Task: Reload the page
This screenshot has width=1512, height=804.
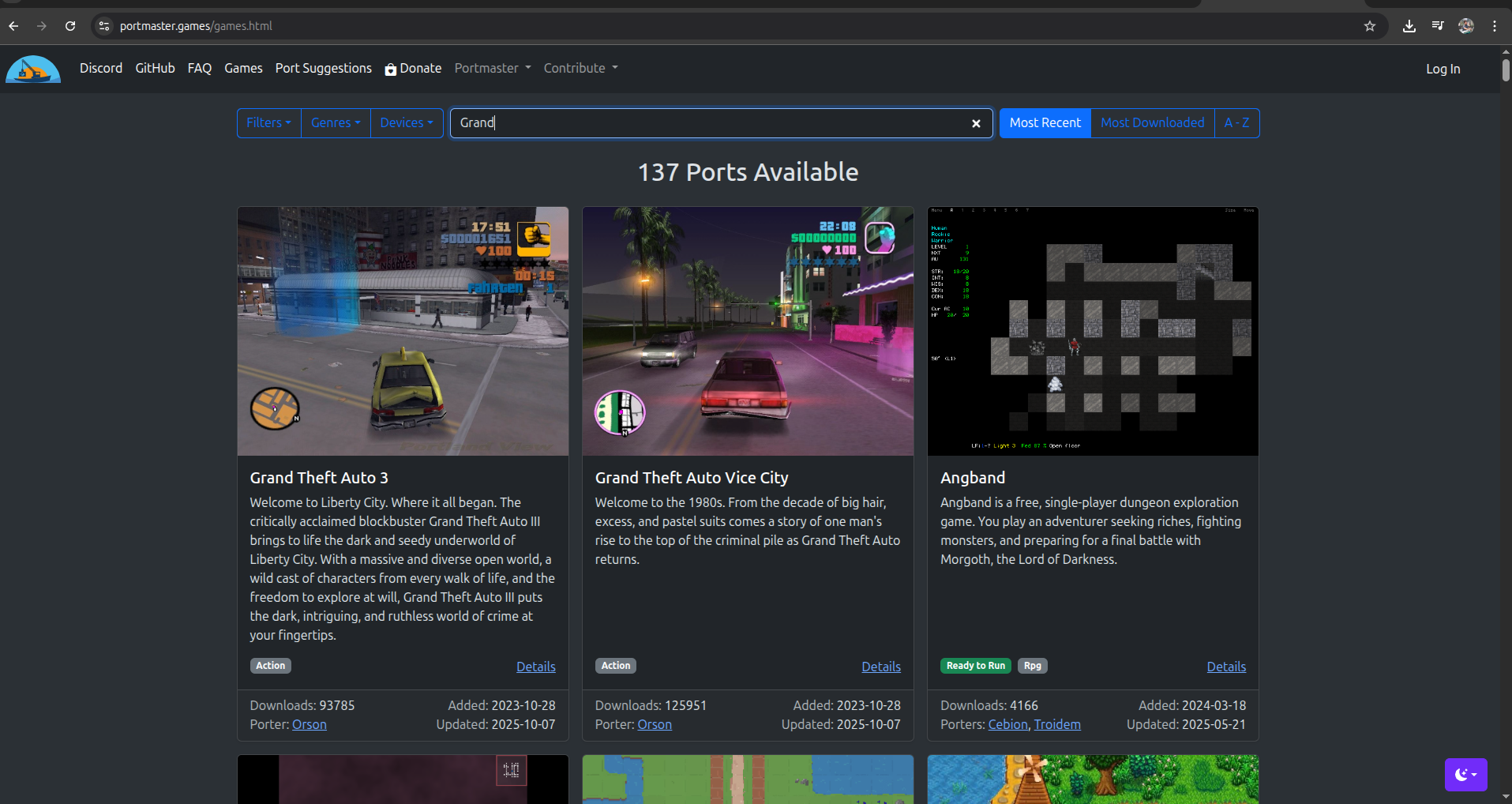Action: coord(70,26)
